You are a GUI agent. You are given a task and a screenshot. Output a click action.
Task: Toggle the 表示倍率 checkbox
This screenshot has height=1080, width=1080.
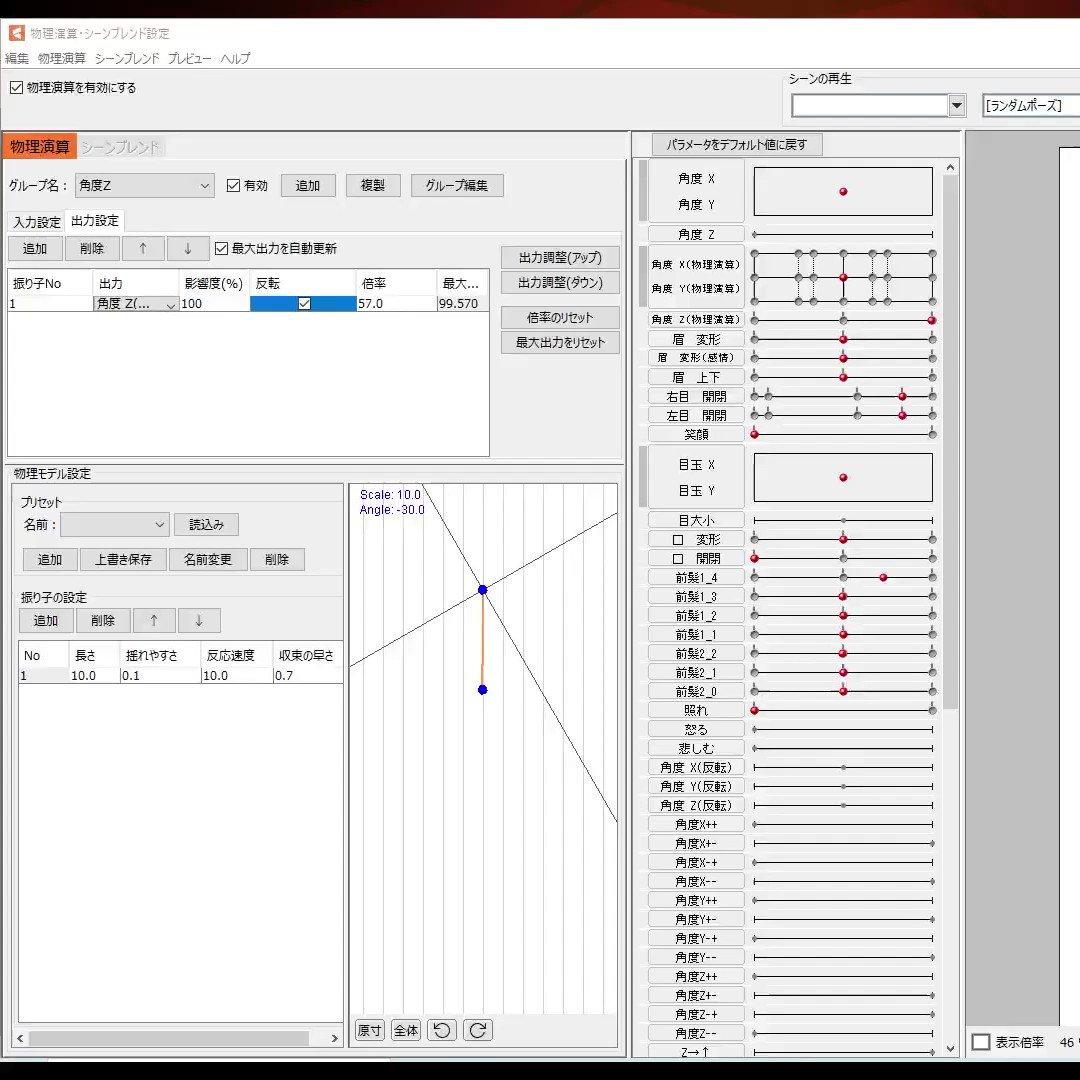coord(981,1042)
